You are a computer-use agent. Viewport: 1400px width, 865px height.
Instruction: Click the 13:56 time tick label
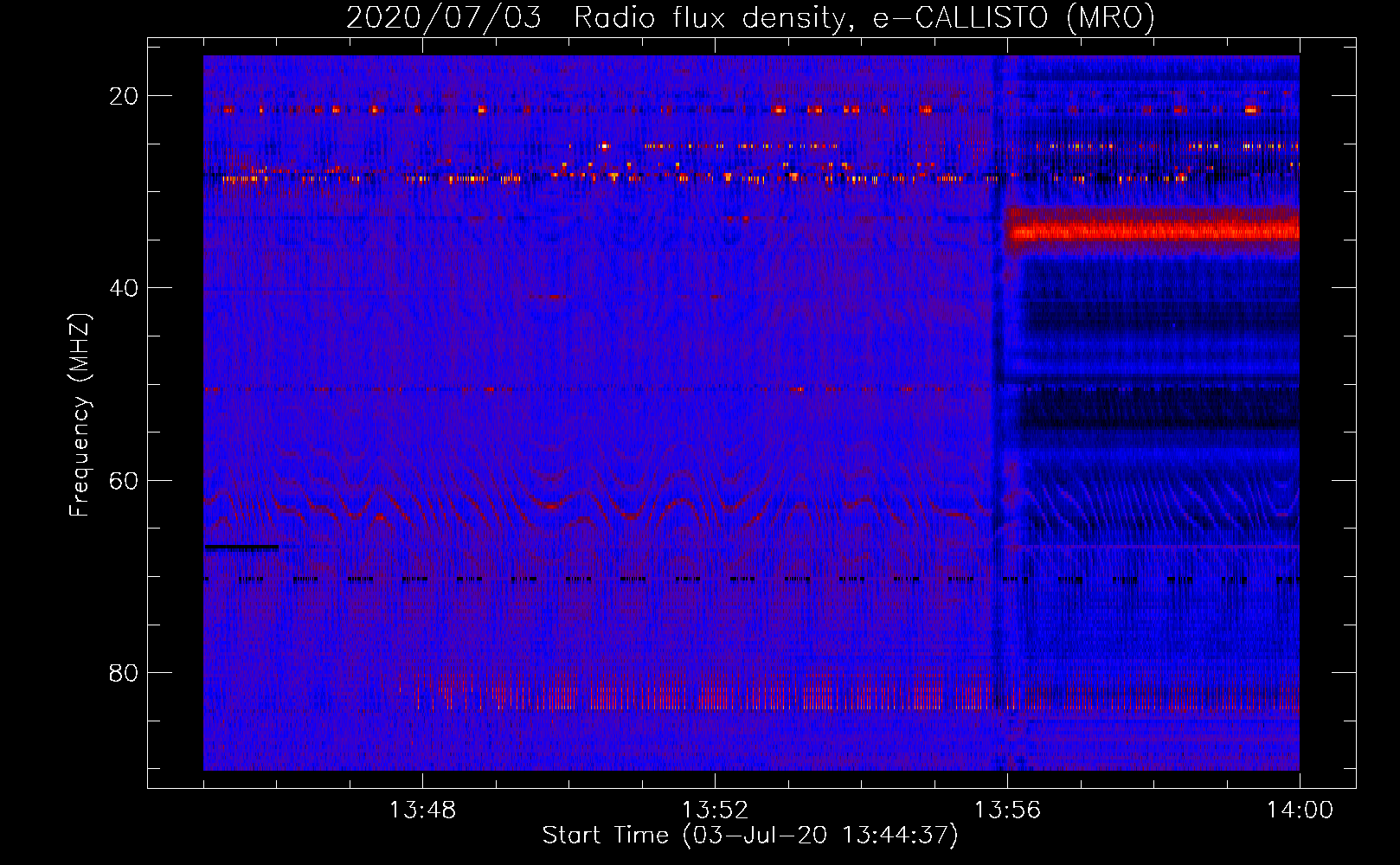(1007, 811)
